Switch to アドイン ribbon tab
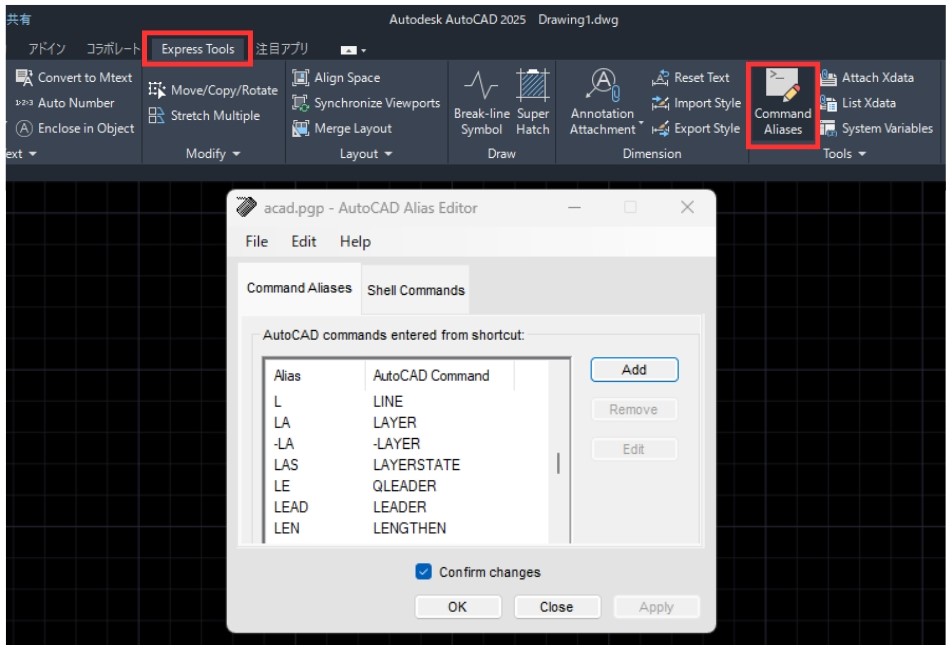This screenshot has height=651, width=952. (x=47, y=49)
